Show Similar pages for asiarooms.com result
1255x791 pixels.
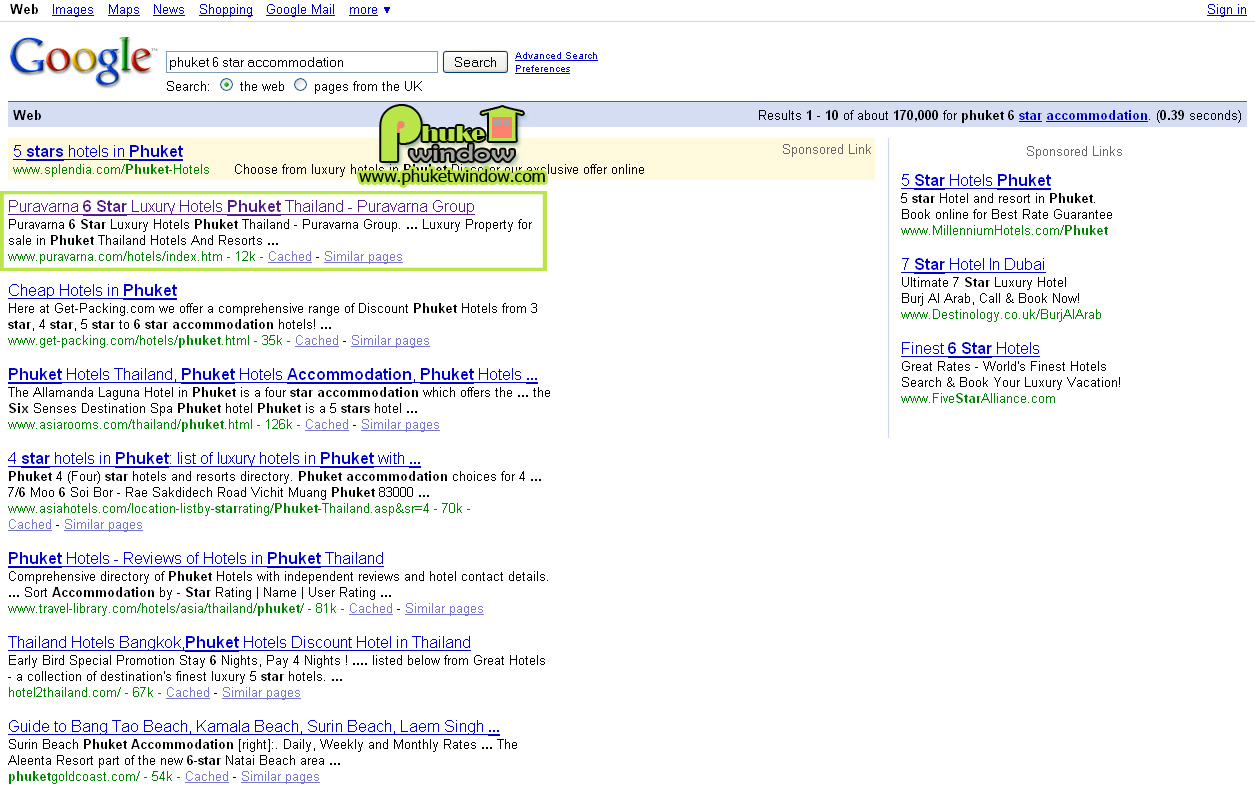pyautogui.click(x=400, y=425)
